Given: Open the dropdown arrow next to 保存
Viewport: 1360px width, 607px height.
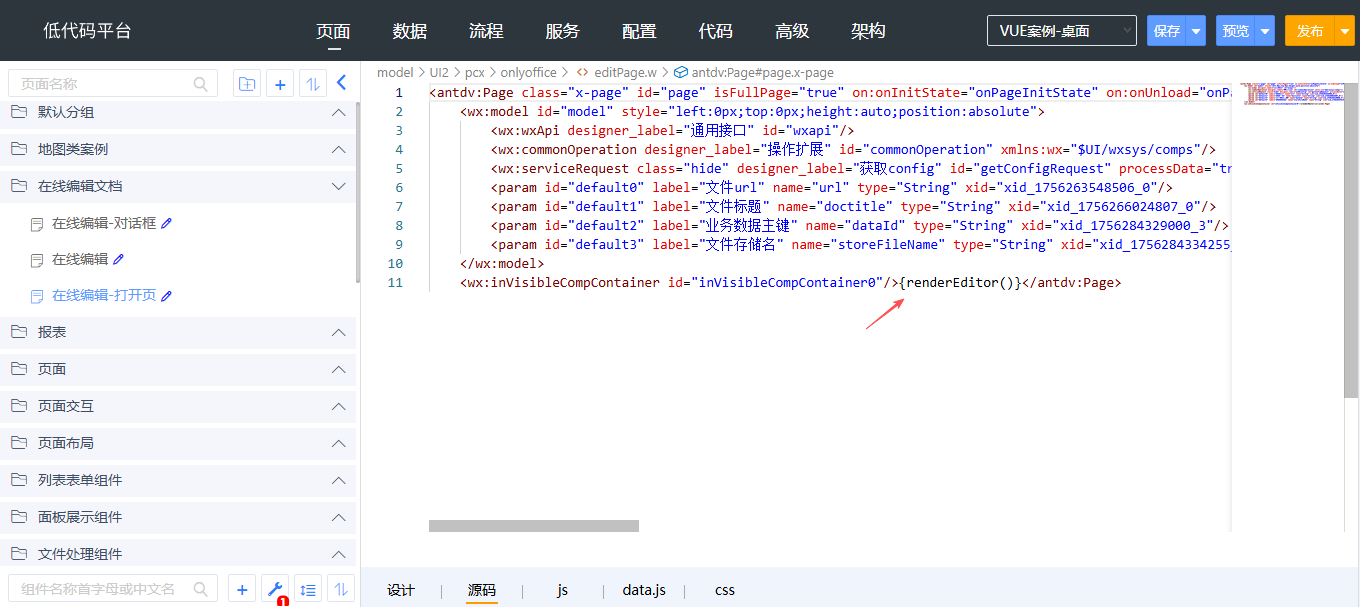Looking at the screenshot, I should point(1195,31).
